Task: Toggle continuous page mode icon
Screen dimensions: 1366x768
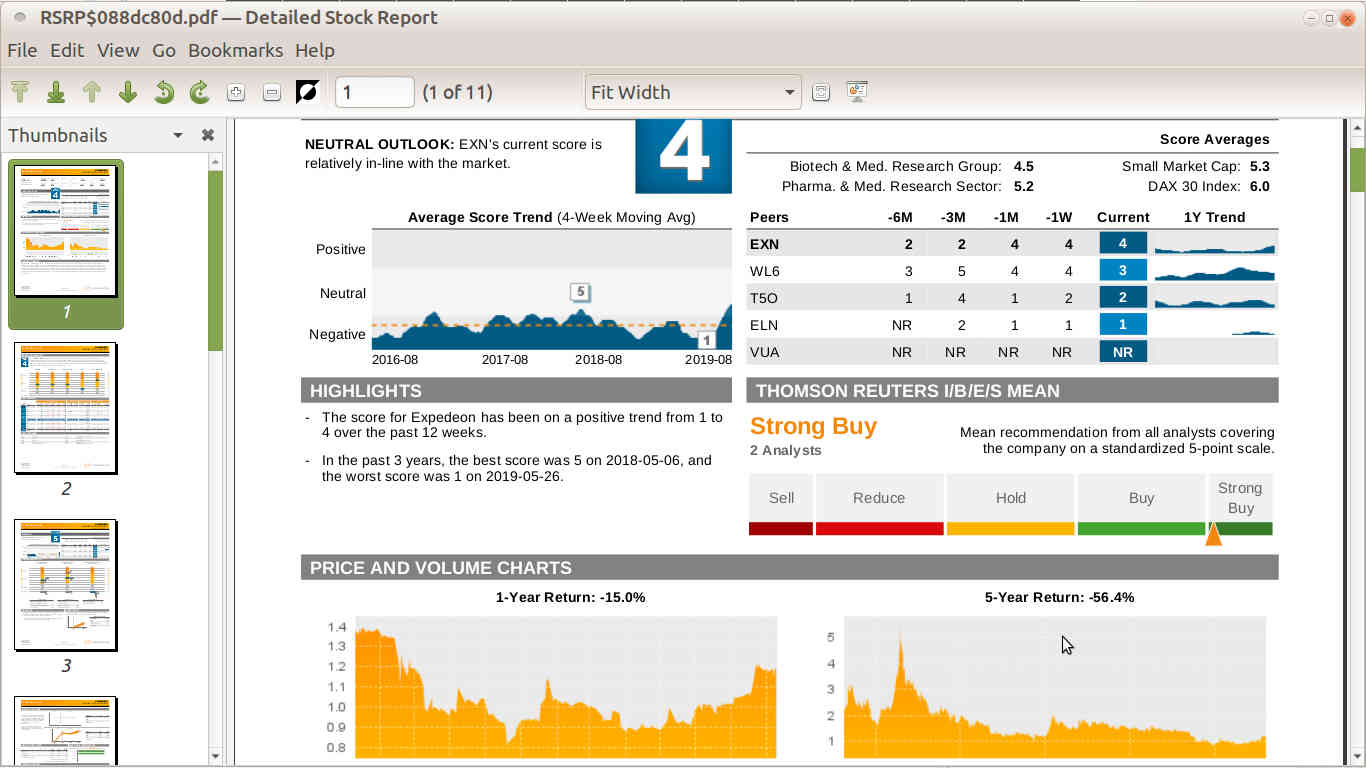Action: coord(821,92)
